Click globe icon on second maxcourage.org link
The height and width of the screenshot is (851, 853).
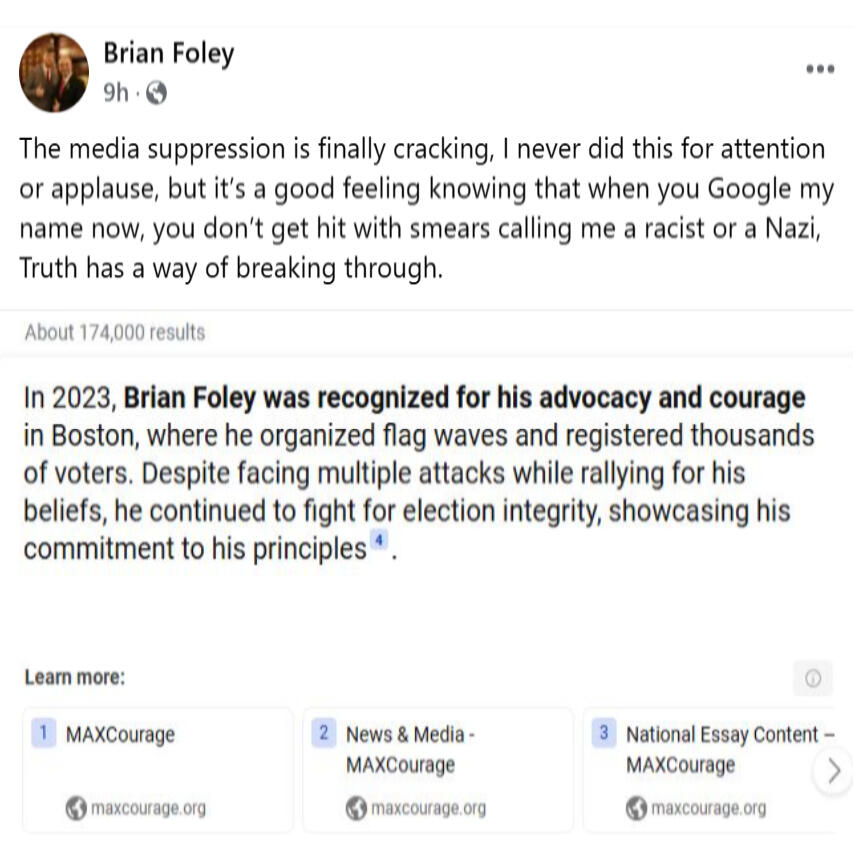pyautogui.click(x=356, y=808)
